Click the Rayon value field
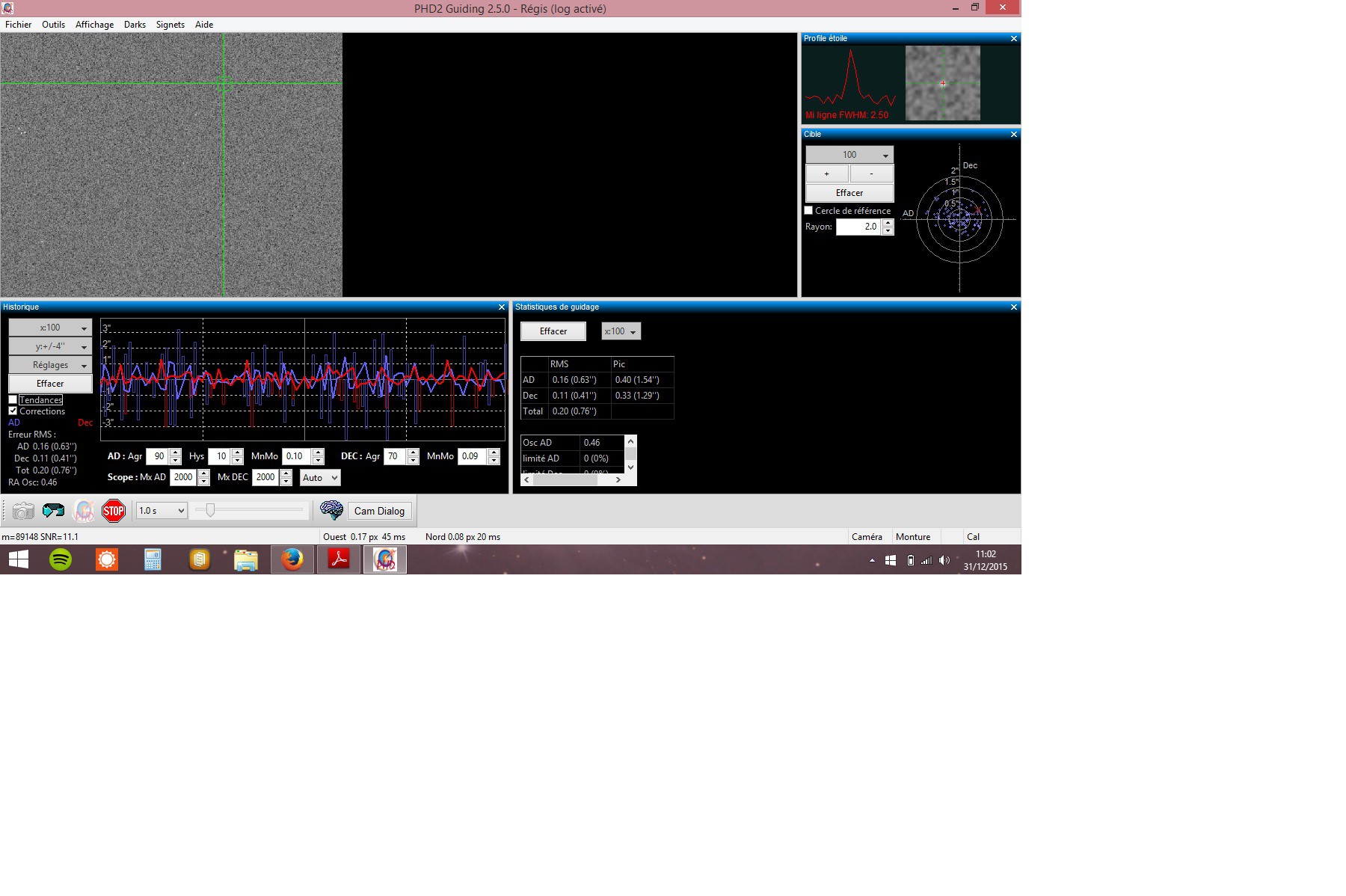This screenshot has height=896, width=1346. pyautogui.click(x=858, y=227)
